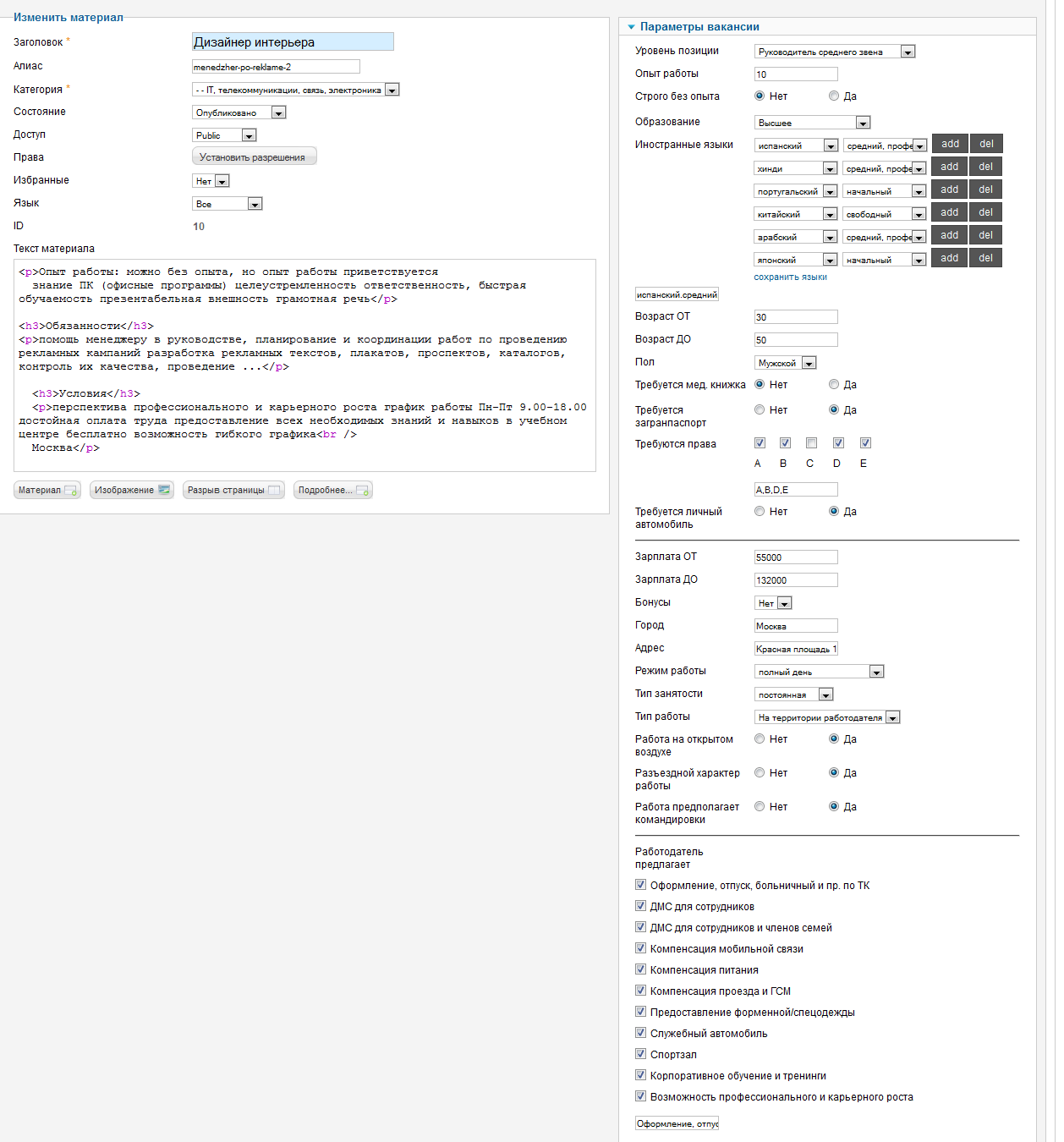Uncheck Предоставление форменной/спецодежды checkbox
This screenshot has height=1142, width=1064.
click(640, 1012)
